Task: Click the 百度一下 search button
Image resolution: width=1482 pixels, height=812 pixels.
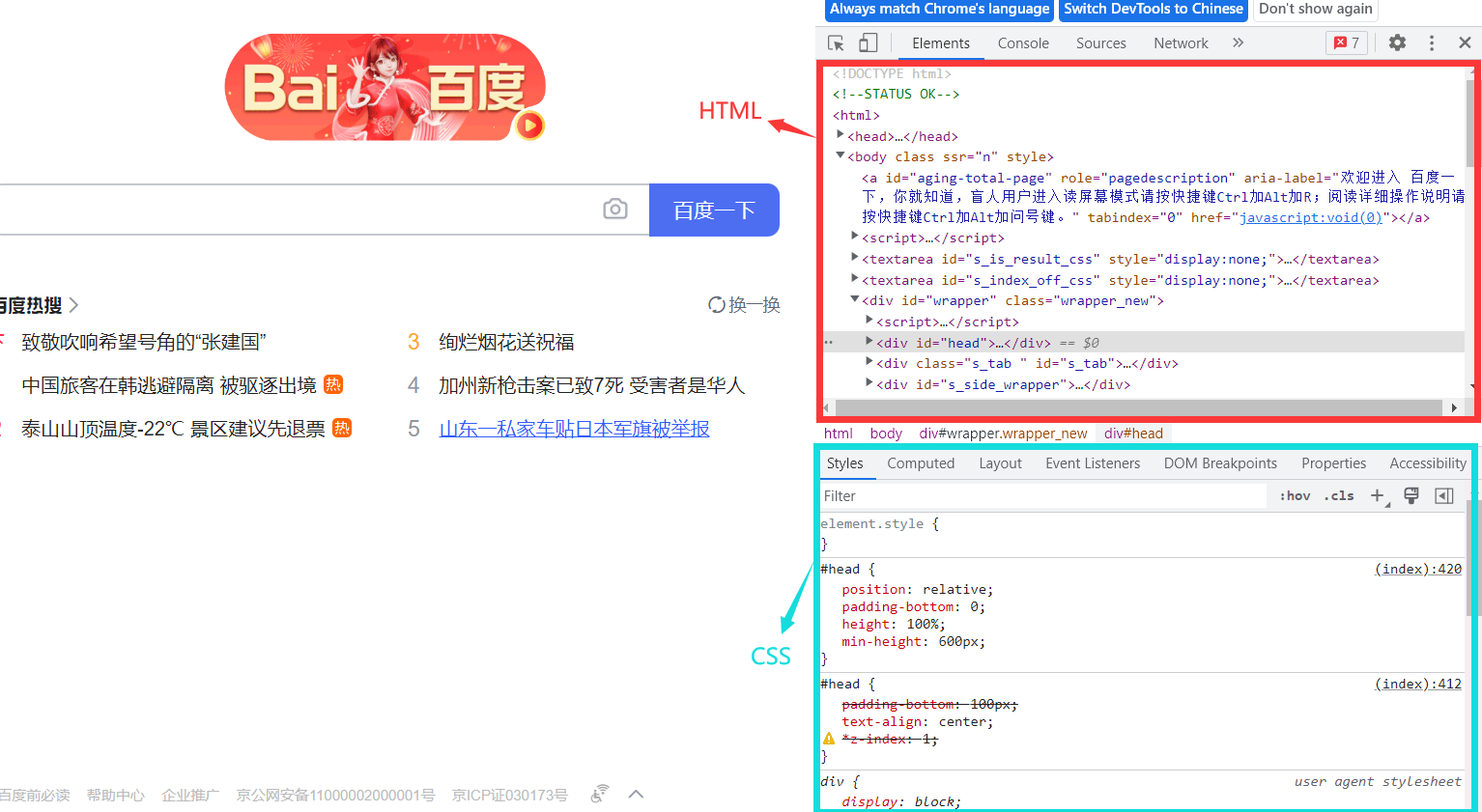Action: (714, 209)
